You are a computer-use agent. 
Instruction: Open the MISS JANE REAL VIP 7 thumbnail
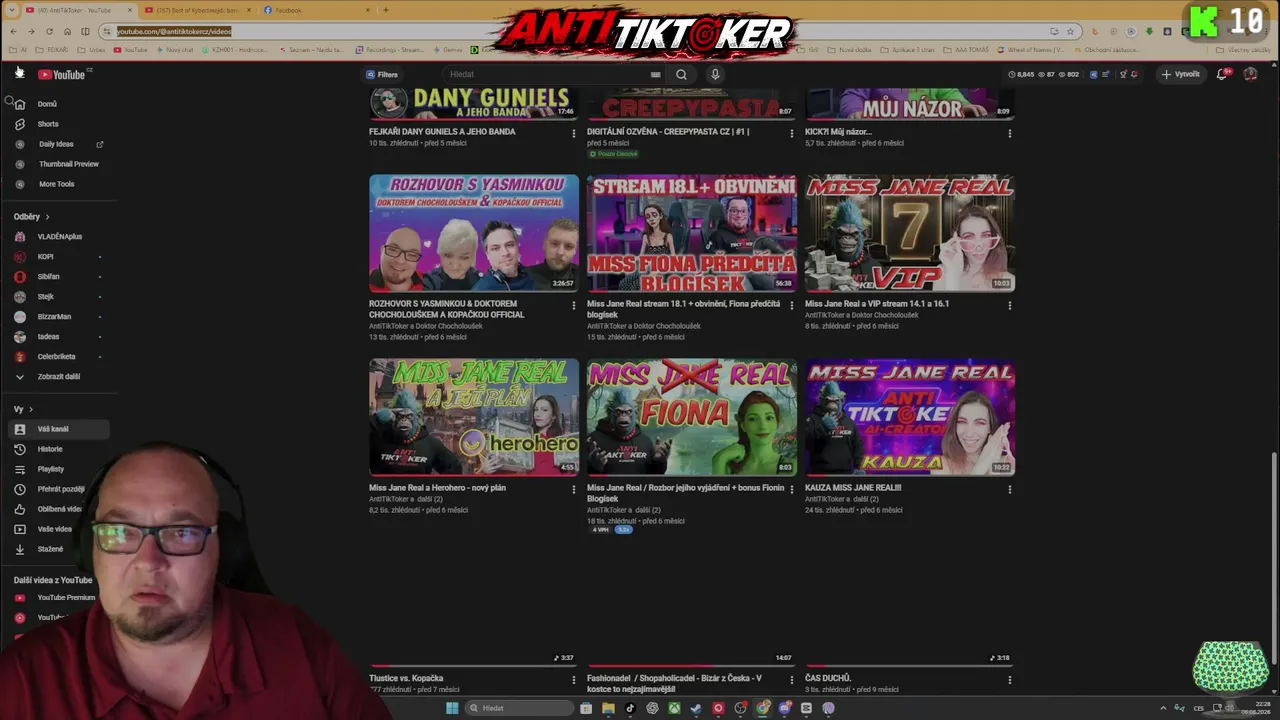(x=910, y=233)
